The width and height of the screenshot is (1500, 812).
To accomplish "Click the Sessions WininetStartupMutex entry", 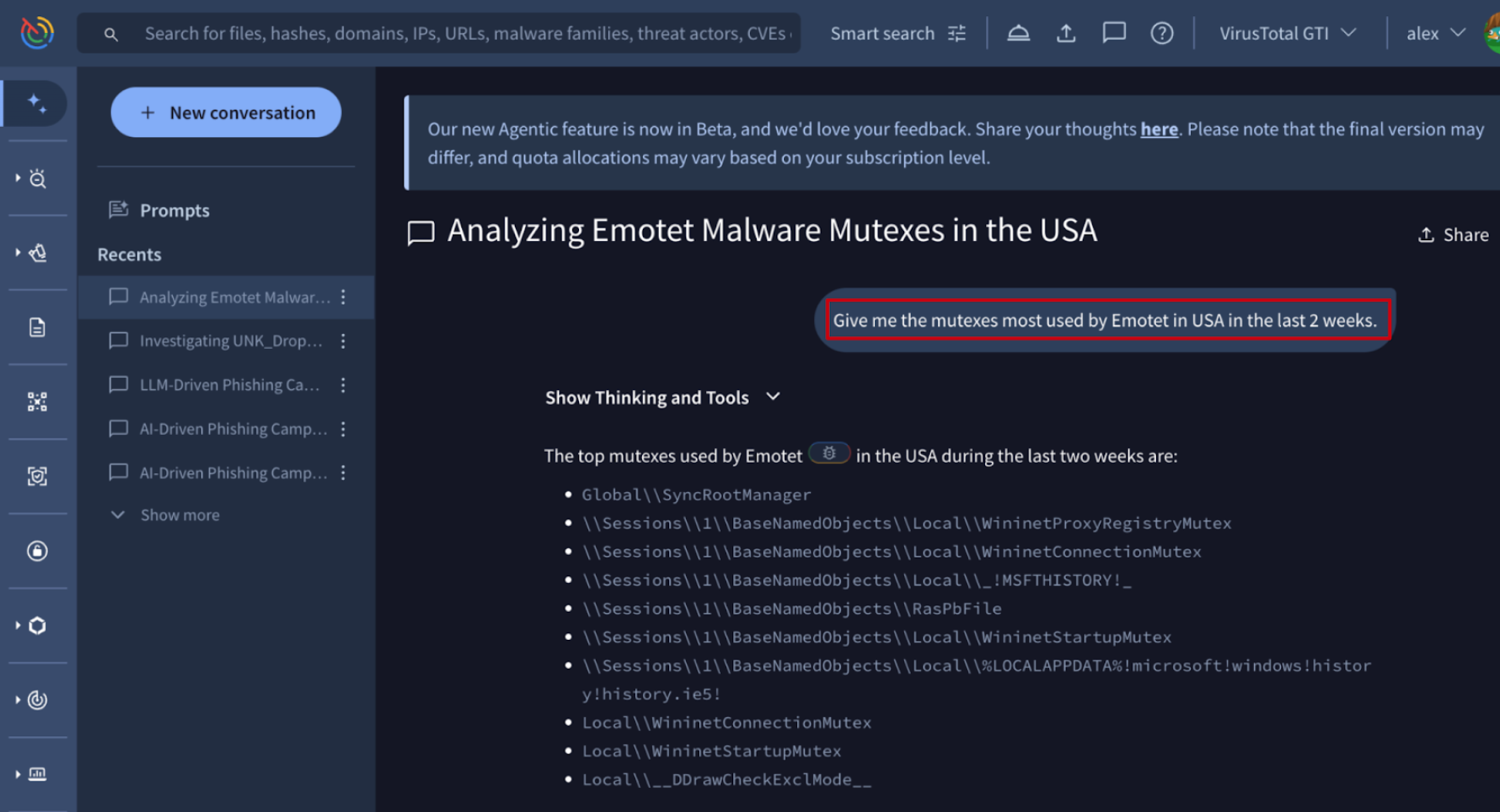I will point(877,638).
